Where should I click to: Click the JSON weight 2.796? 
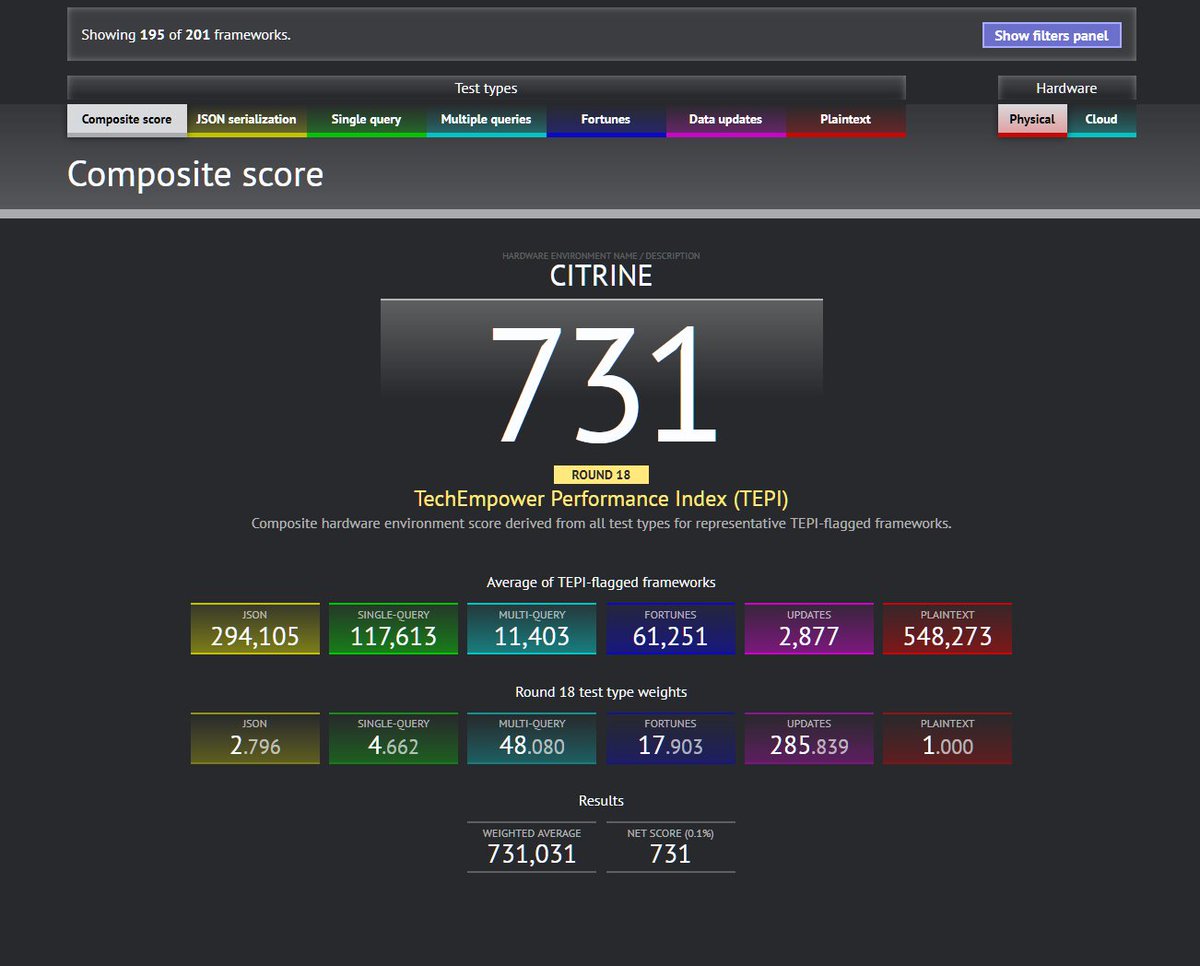255,745
